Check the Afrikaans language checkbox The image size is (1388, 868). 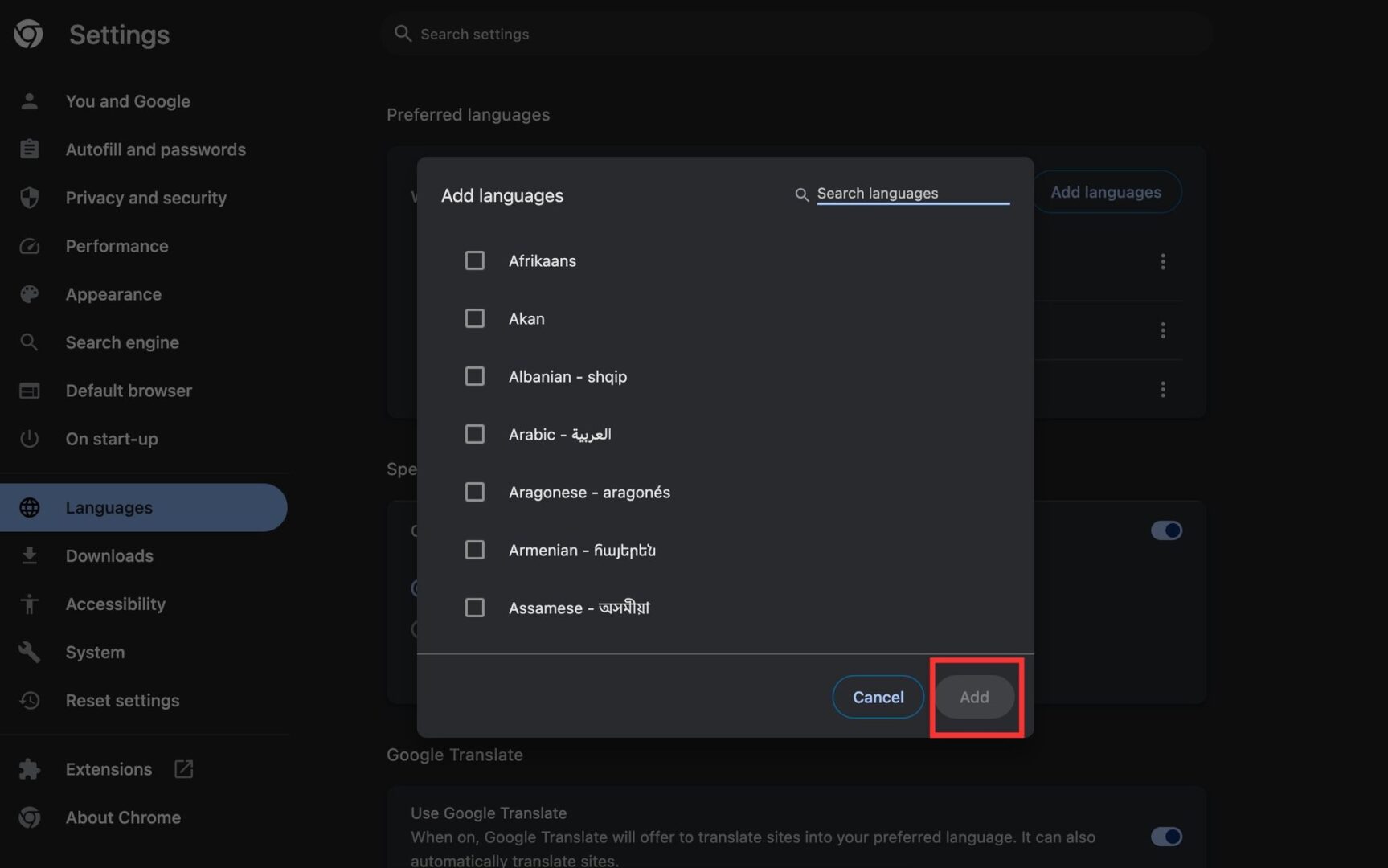click(x=474, y=260)
